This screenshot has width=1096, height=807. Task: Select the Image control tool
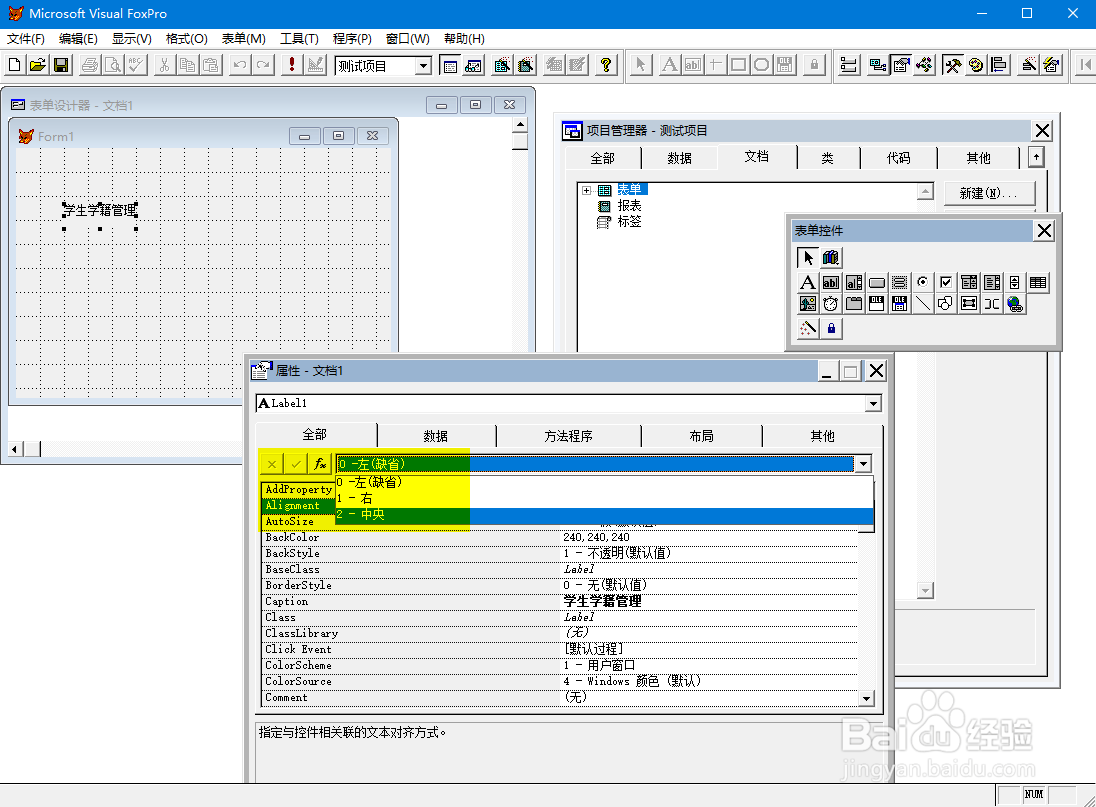[808, 304]
